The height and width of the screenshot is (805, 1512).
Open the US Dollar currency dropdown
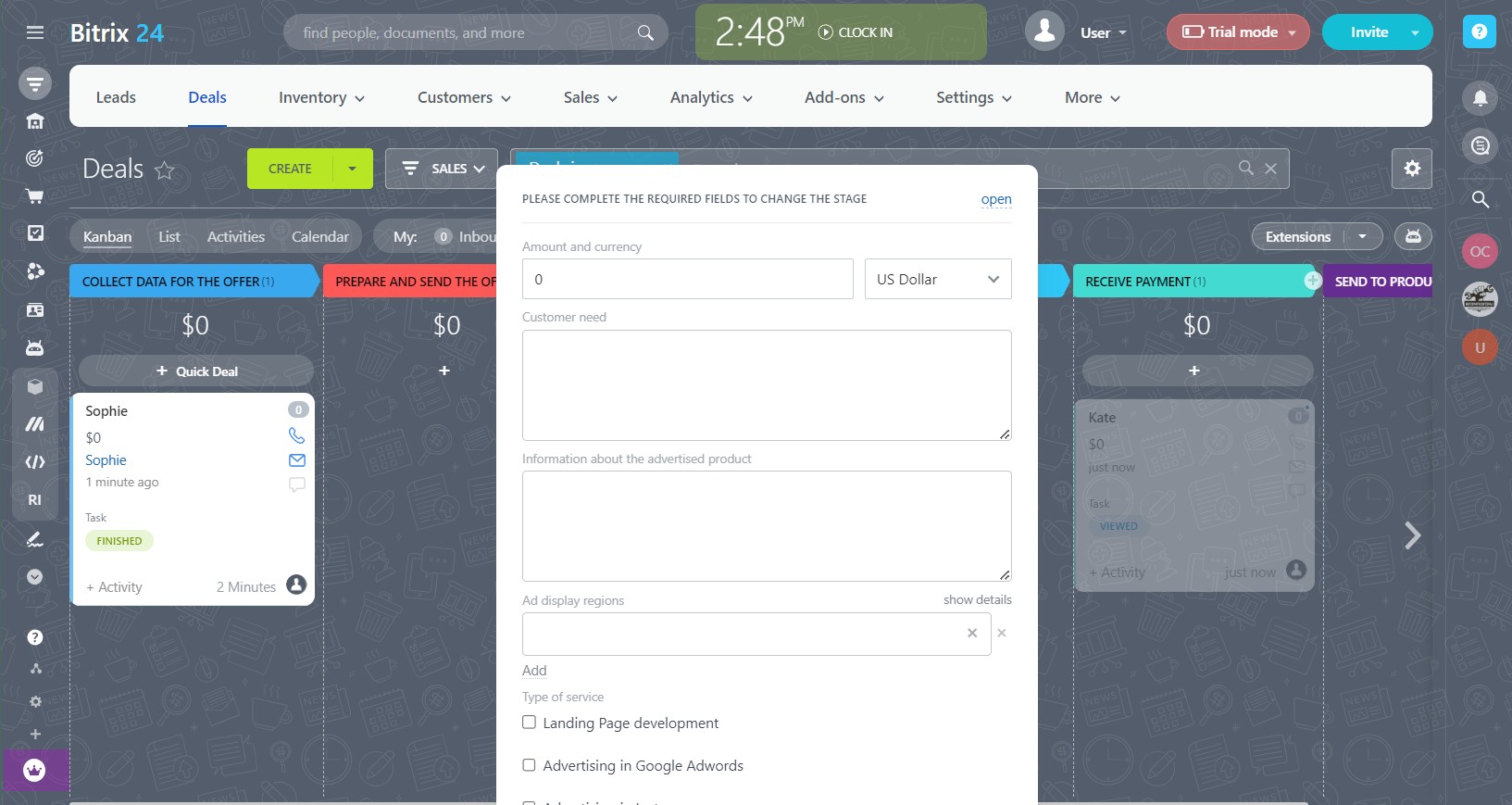(x=937, y=279)
